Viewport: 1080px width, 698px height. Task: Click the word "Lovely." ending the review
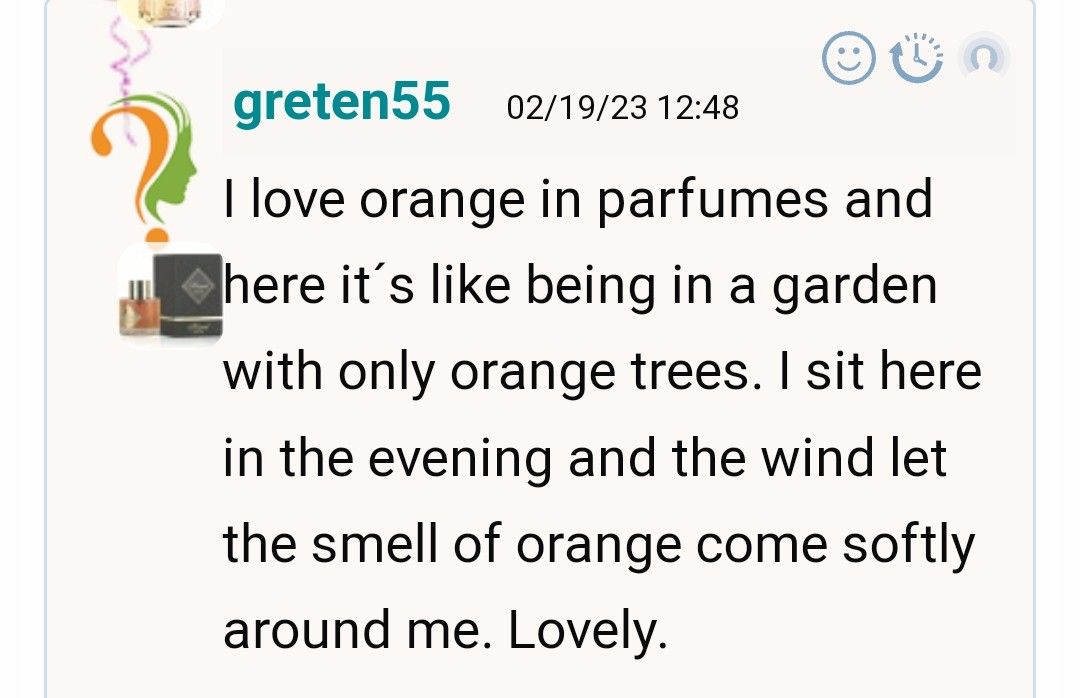pyautogui.click(x=586, y=630)
